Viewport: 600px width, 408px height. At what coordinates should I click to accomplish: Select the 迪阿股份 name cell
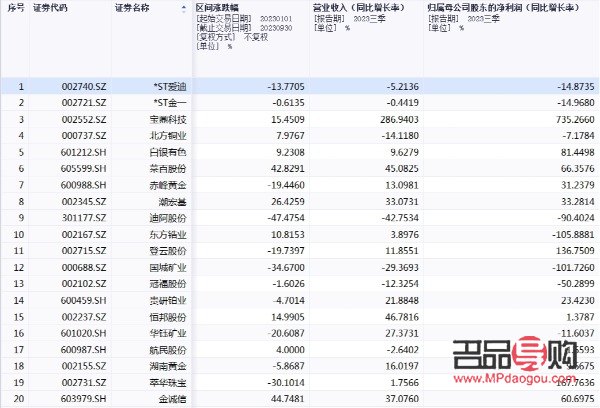click(x=168, y=218)
